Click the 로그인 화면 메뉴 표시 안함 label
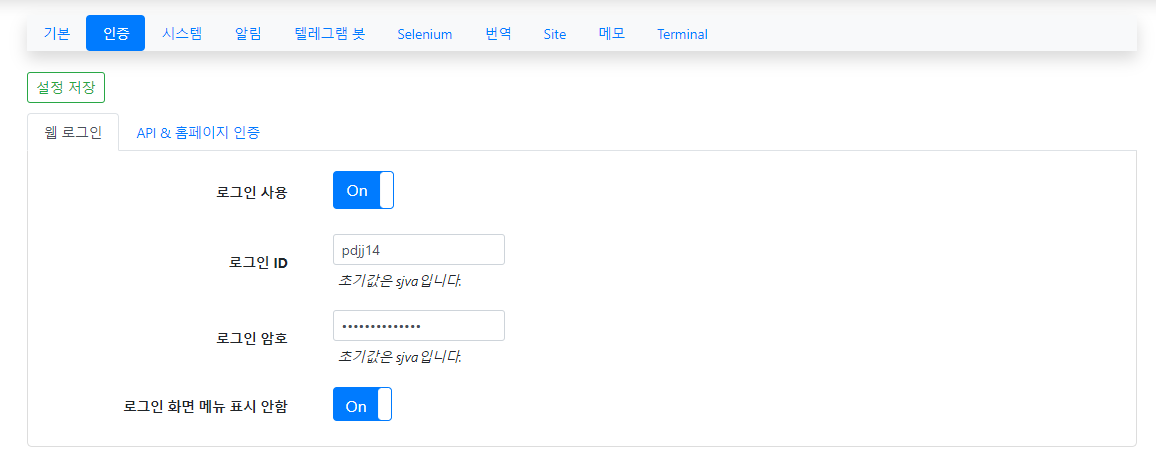The height and width of the screenshot is (465, 1156). [x=205, y=406]
